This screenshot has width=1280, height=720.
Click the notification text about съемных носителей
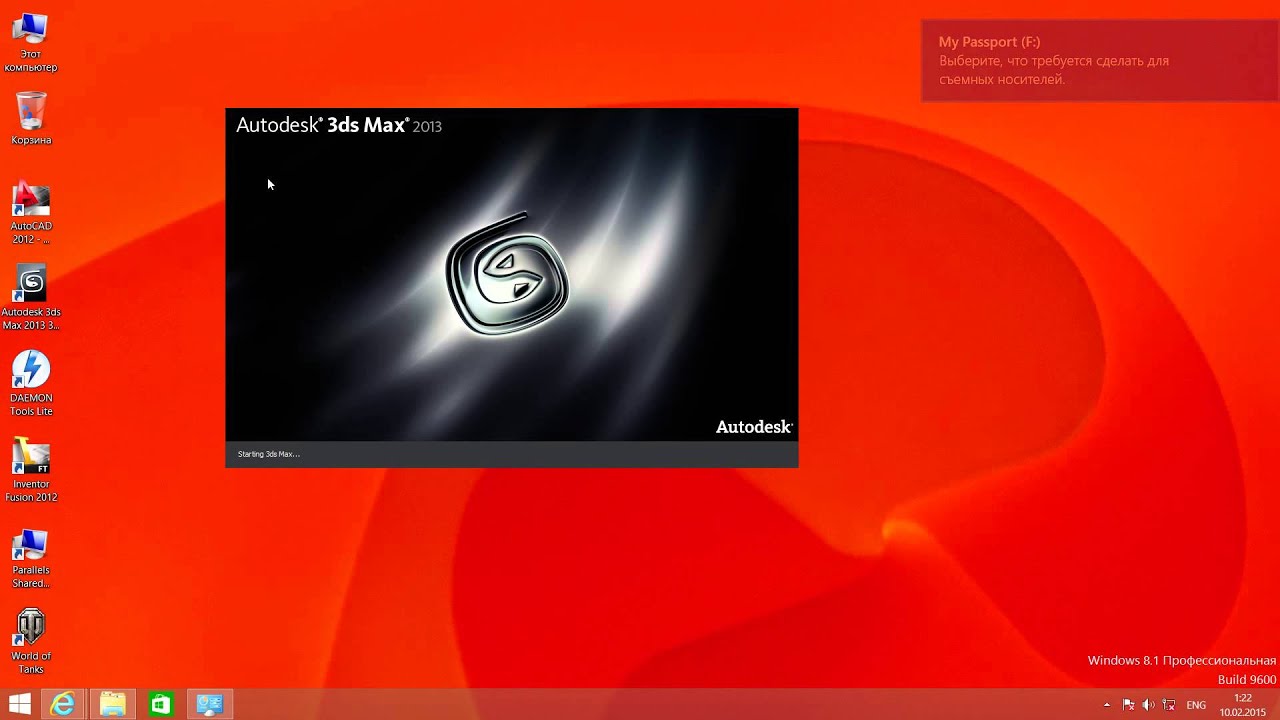[1054, 70]
